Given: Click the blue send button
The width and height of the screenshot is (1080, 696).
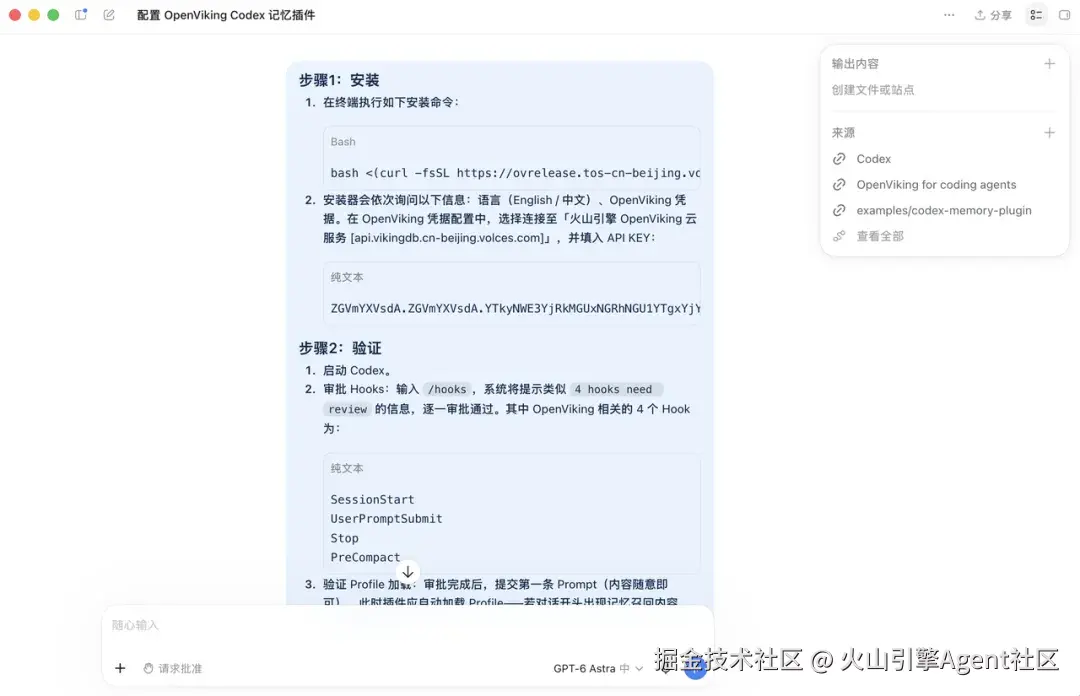Looking at the screenshot, I should coord(696,667).
